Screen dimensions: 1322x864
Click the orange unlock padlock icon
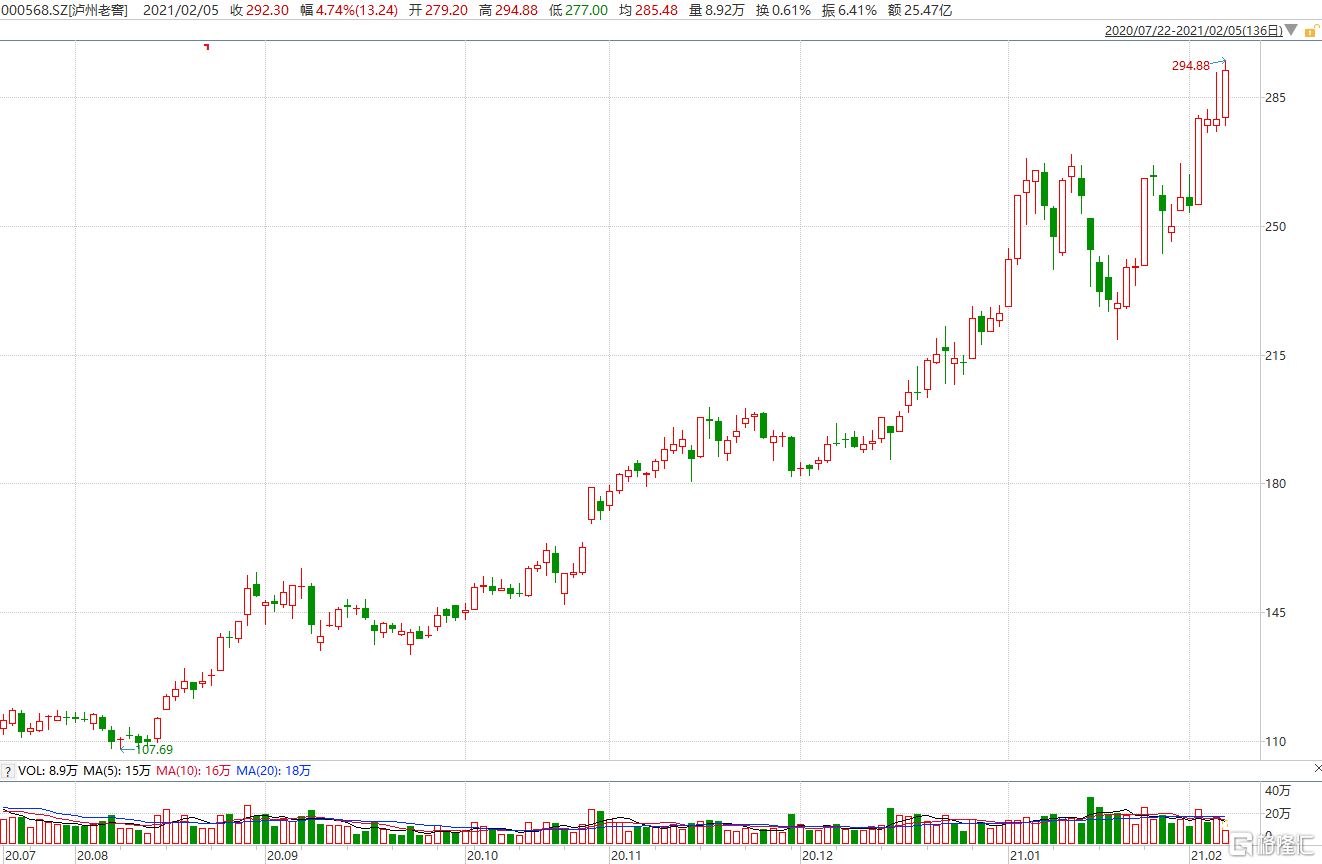coord(1310,31)
